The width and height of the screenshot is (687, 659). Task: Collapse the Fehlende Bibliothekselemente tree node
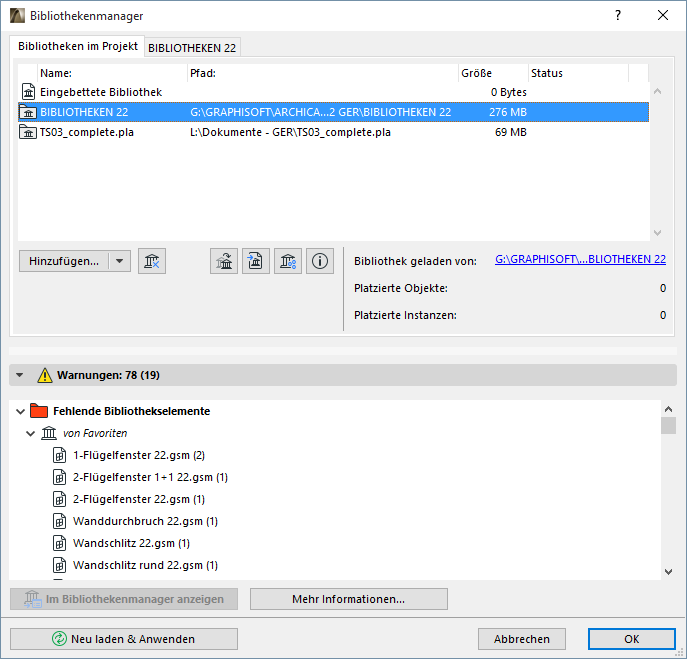pos(20,411)
